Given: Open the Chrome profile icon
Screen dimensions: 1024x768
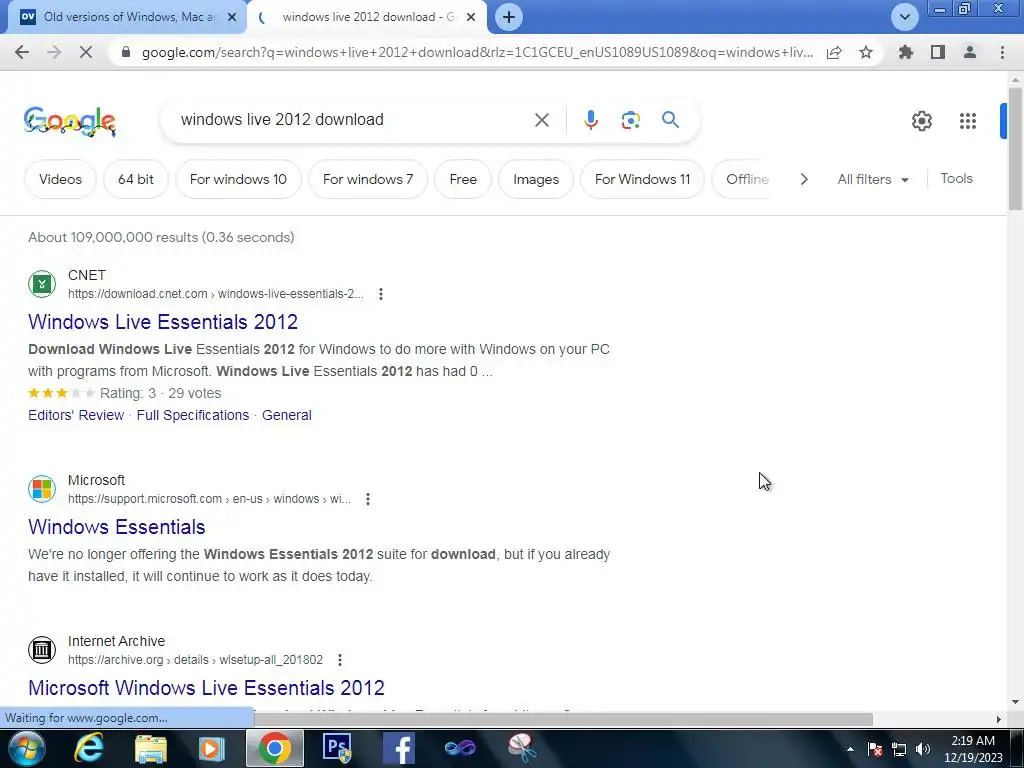Looking at the screenshot, I should [x=970, y=52].
